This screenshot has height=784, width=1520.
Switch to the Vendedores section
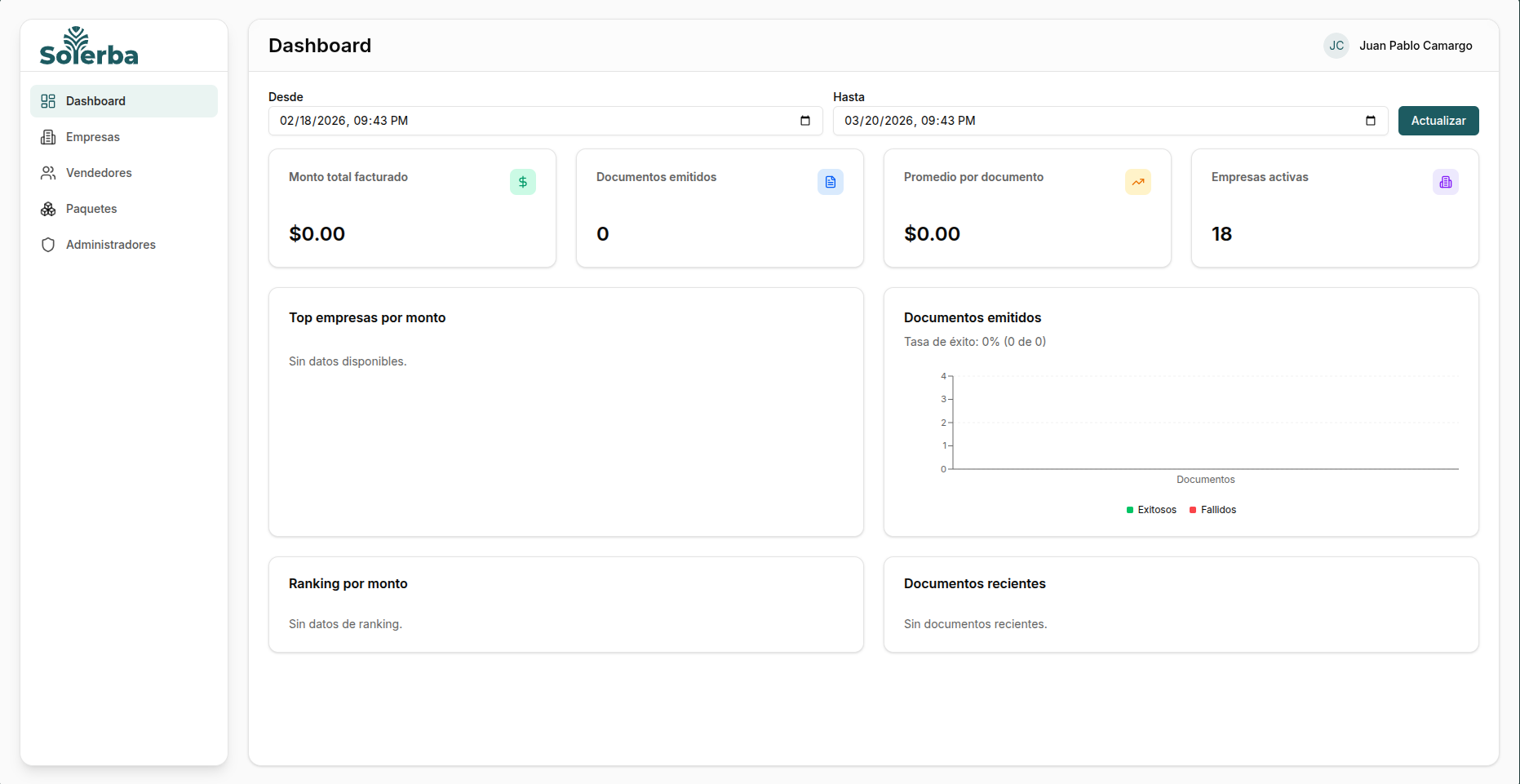[x=99, y=172]
